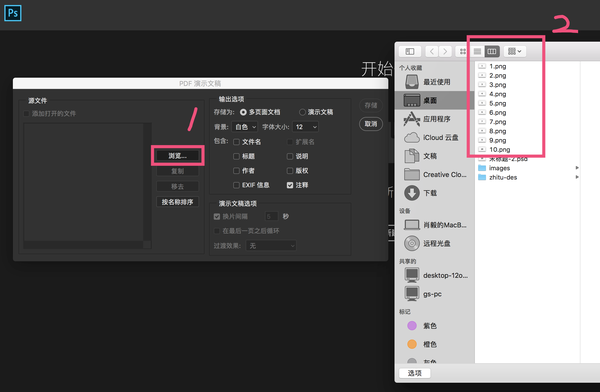This screenshot has width=600, height=392.
Task: Click the 浏览... browse button
Action: click(178, 156)
